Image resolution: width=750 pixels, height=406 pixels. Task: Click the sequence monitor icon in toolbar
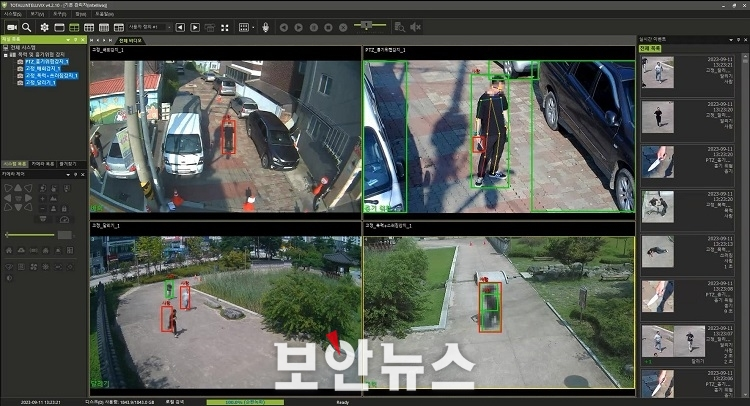tap(210, 28)
